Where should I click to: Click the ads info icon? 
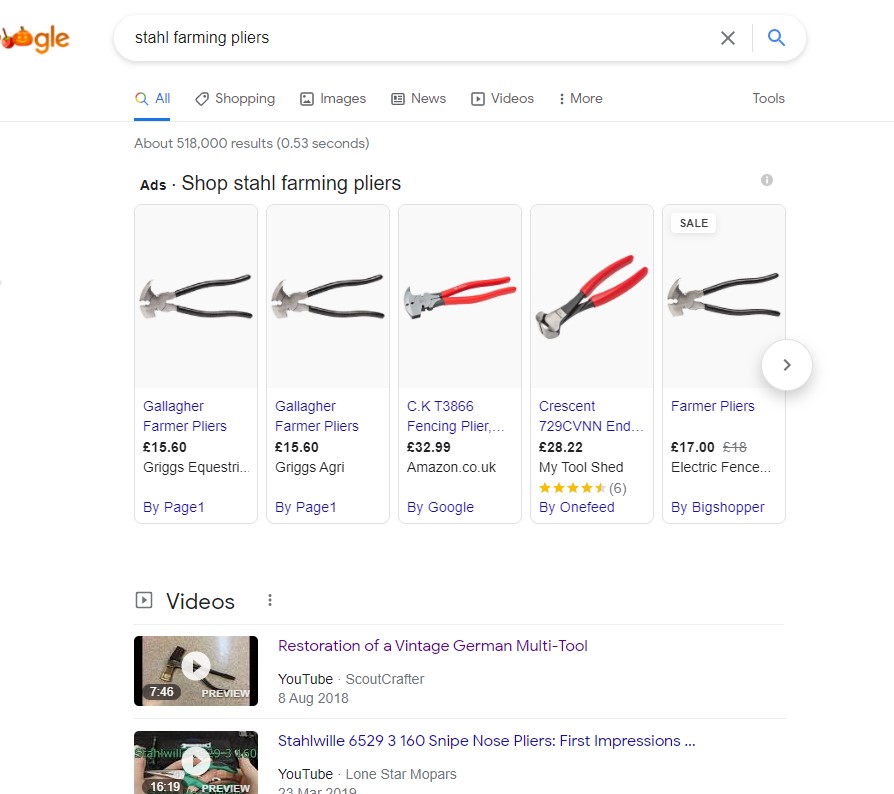point(767,180)
